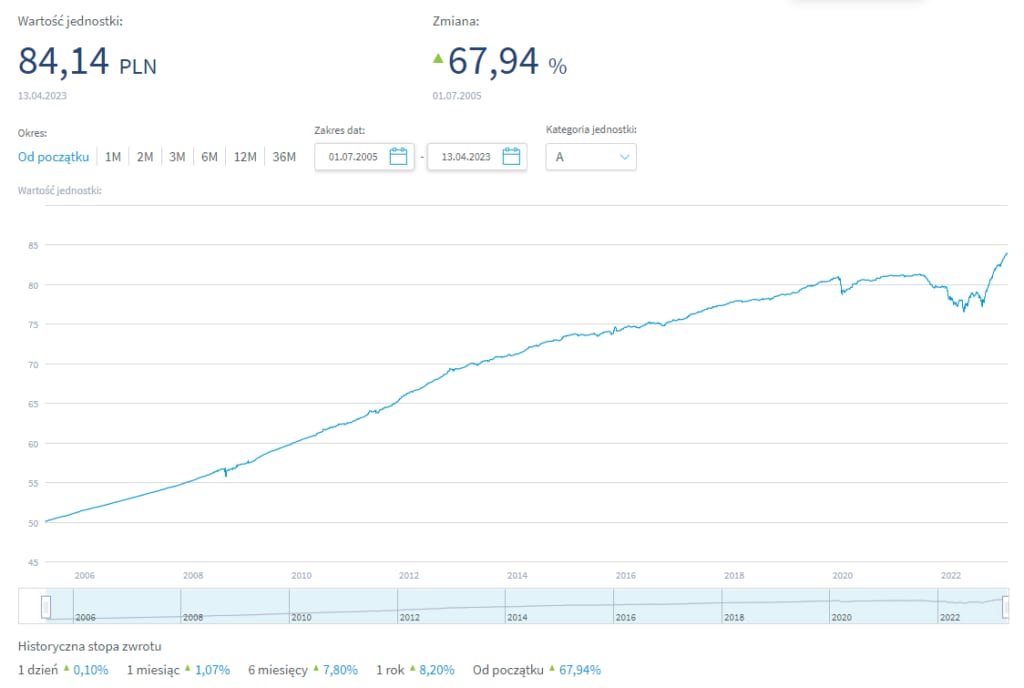Viewport: 1024px width, 688px height.
Task: Click the chart line's 2020 dip
Action: [x=842, y=292]
